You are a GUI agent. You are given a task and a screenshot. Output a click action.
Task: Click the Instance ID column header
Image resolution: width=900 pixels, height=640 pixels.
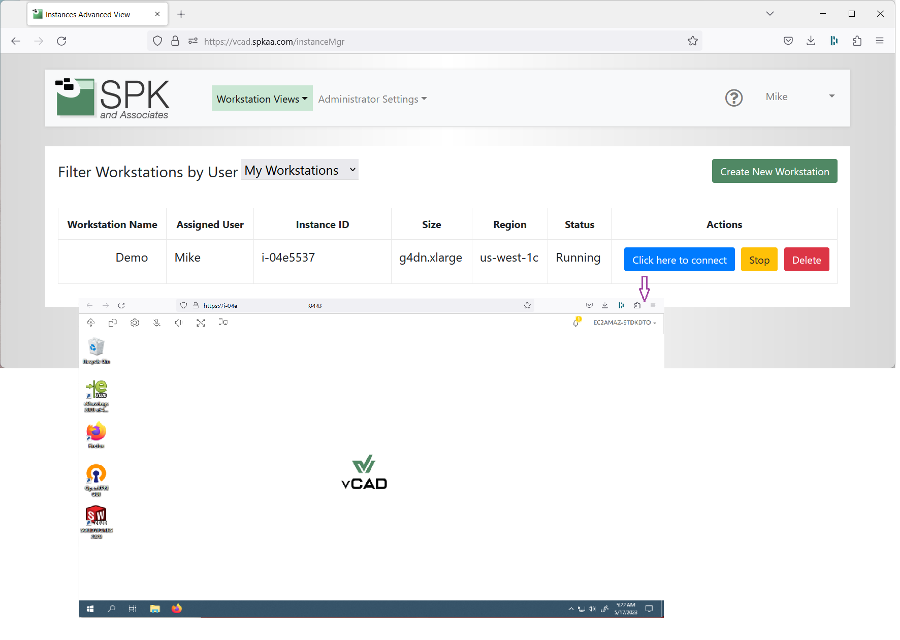pyautogui.click(x=323, y=224)
